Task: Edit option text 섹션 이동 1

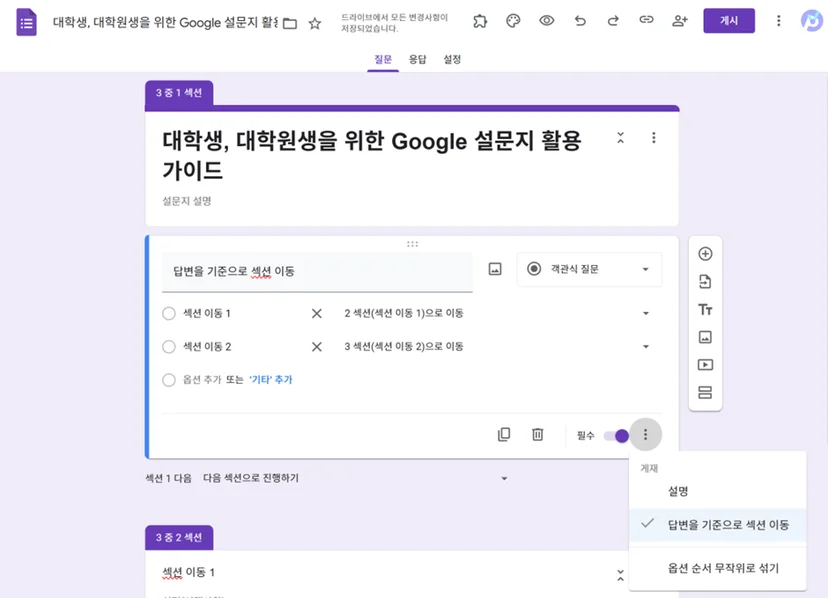Action: 206,314
